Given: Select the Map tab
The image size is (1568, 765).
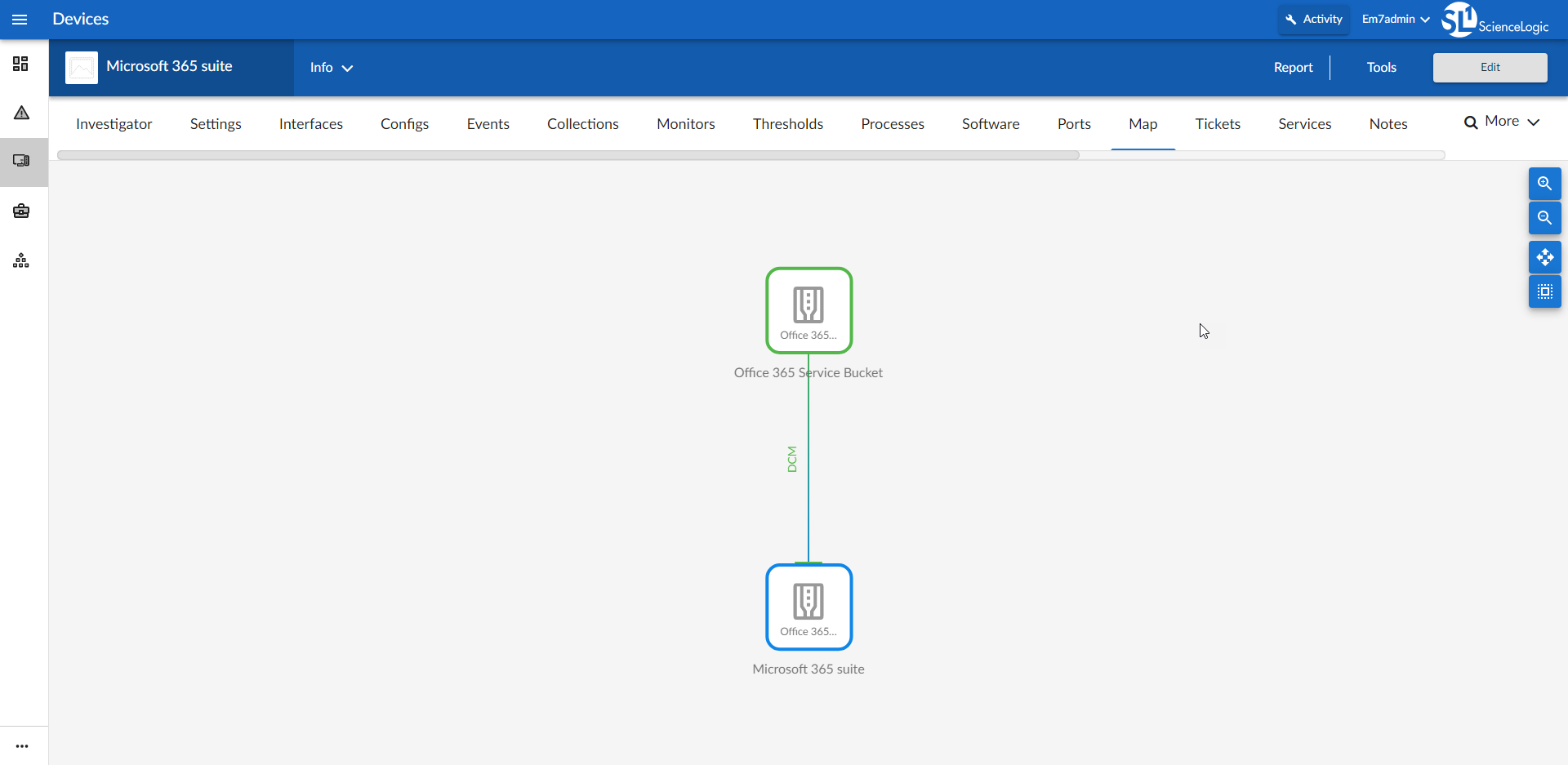Looking at the screenshot, I should coord(1143,124).
